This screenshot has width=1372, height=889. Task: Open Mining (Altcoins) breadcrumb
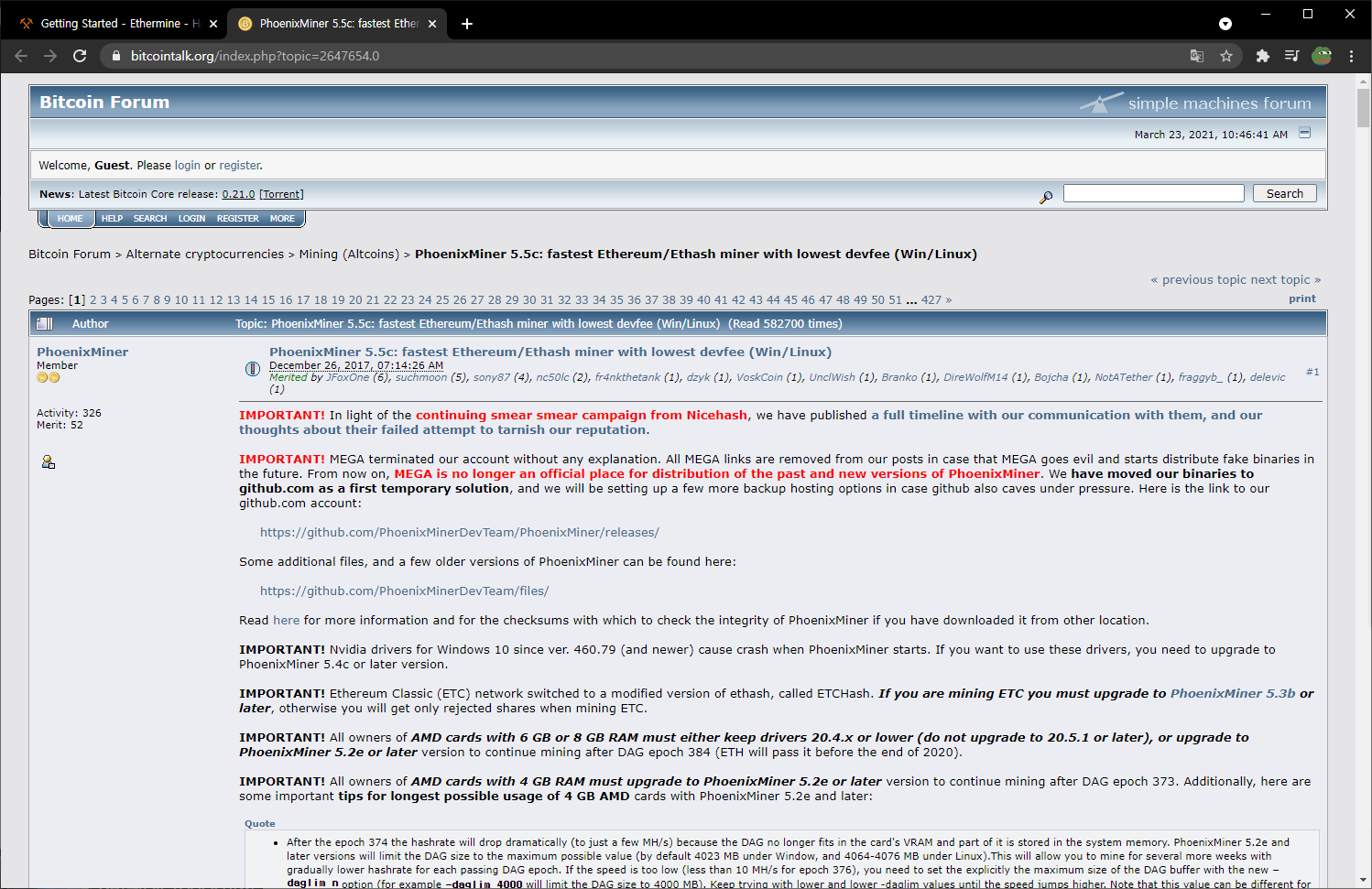[349, 255]
